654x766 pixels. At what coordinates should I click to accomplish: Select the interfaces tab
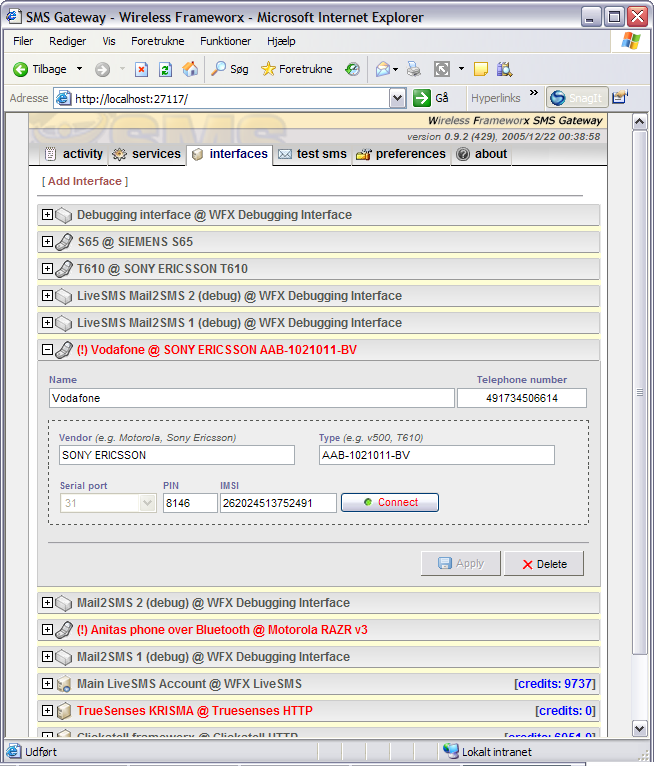[x=229, y=154]
